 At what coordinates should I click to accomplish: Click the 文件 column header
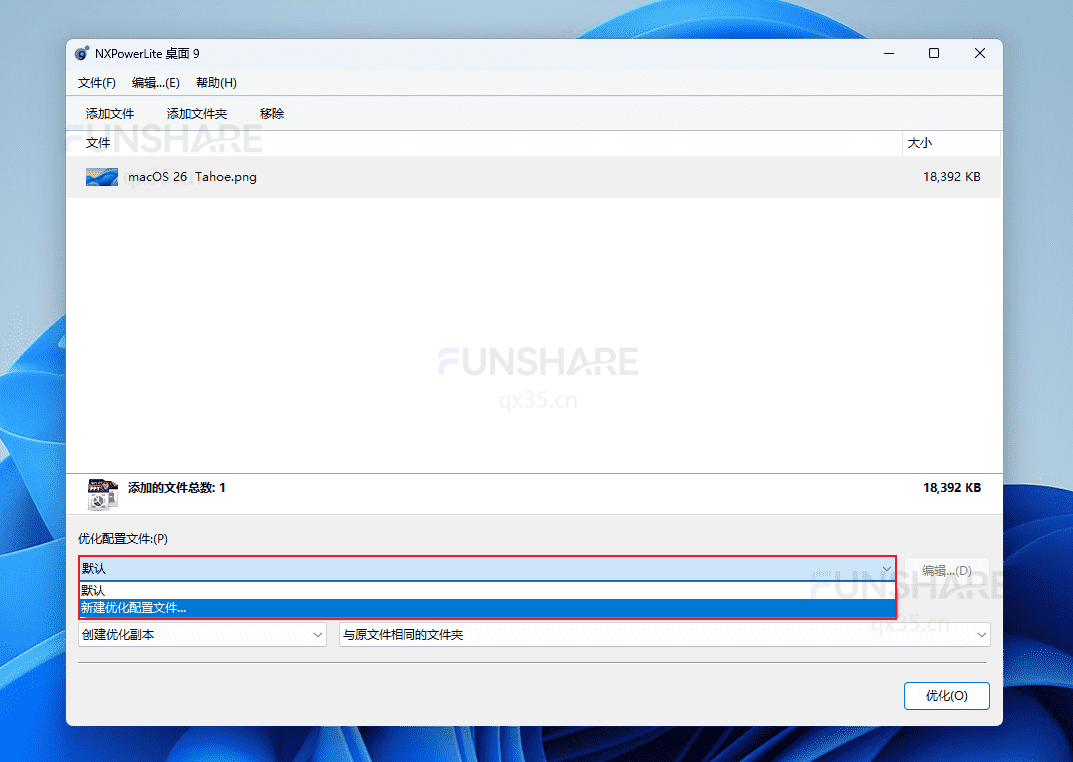pyautogui.click(x=99, y=143)
